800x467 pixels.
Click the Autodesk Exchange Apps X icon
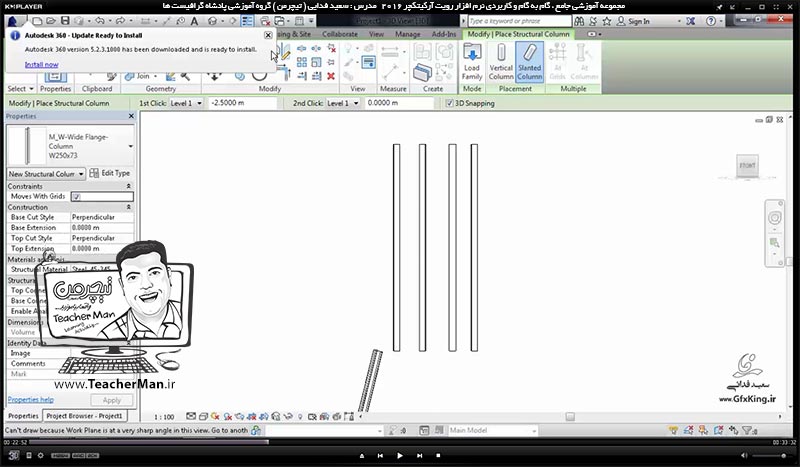pos(690,21)
